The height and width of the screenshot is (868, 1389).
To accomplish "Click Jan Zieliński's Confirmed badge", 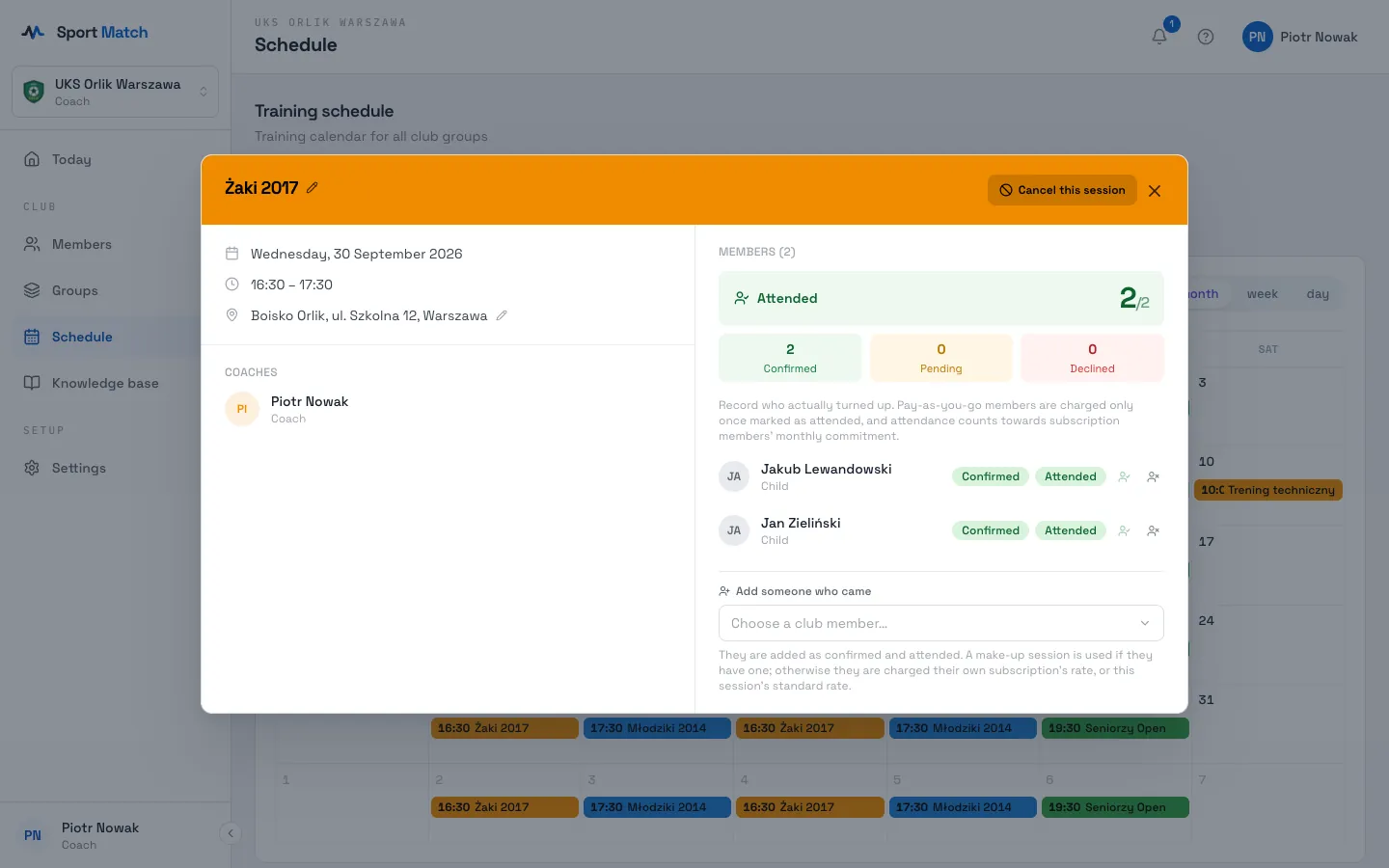I will coord(990,530).
